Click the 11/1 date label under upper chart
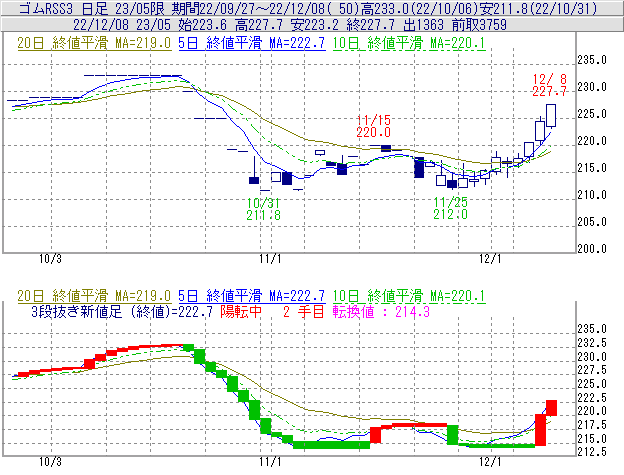 click(x=270, y=259)
